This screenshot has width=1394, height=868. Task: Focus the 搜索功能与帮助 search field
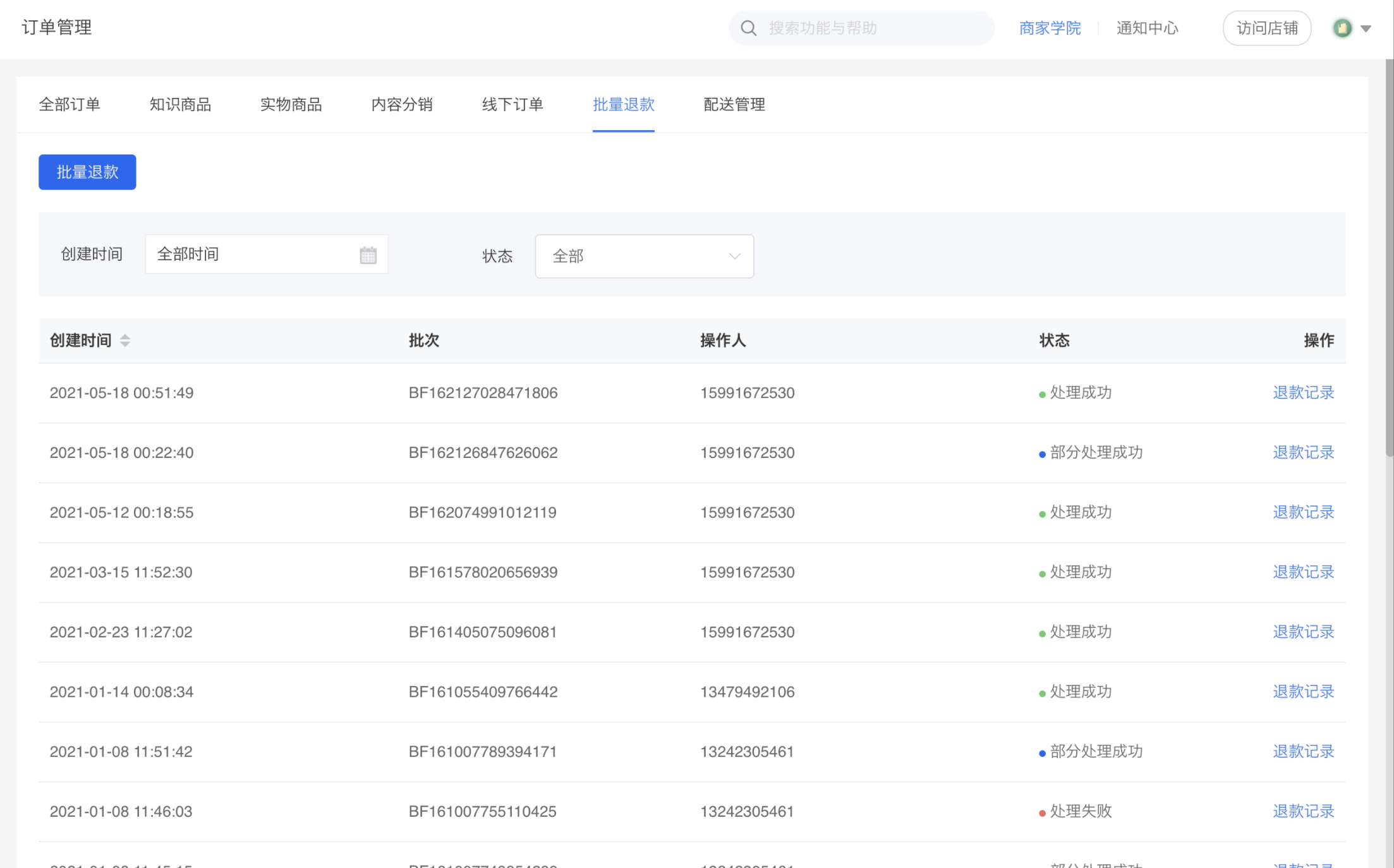pyautogui.click(x=861, y=28)
